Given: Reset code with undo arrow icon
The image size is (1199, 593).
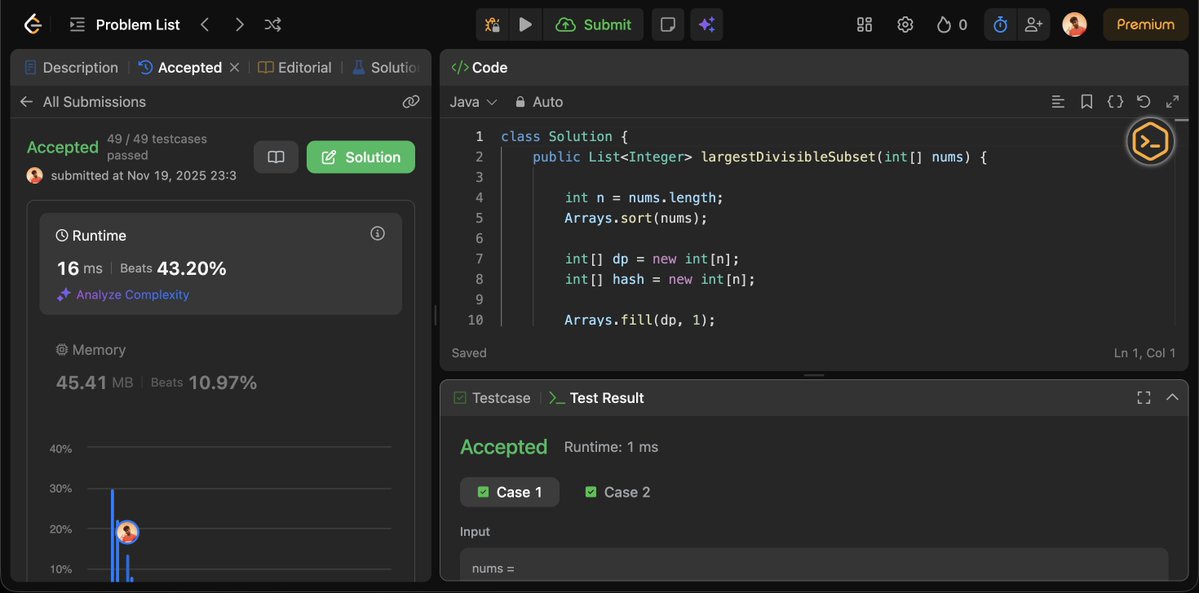Looking at the screenshot, I should click(1144, 102).
